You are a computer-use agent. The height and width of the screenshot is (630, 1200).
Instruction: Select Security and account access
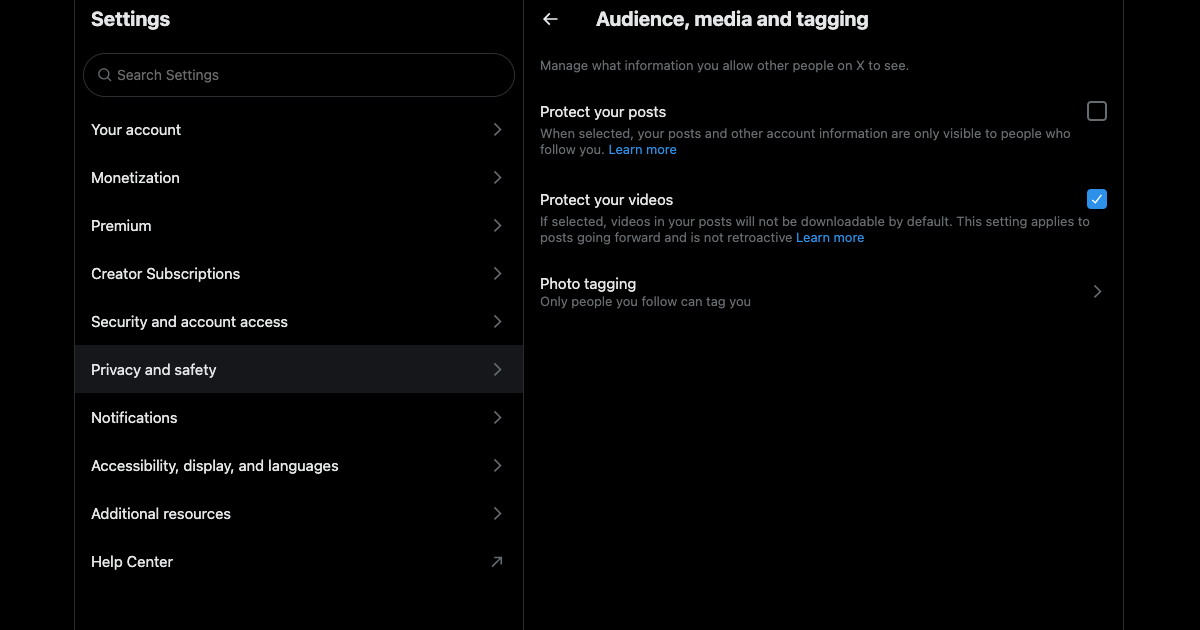click(x=299, y=322)
